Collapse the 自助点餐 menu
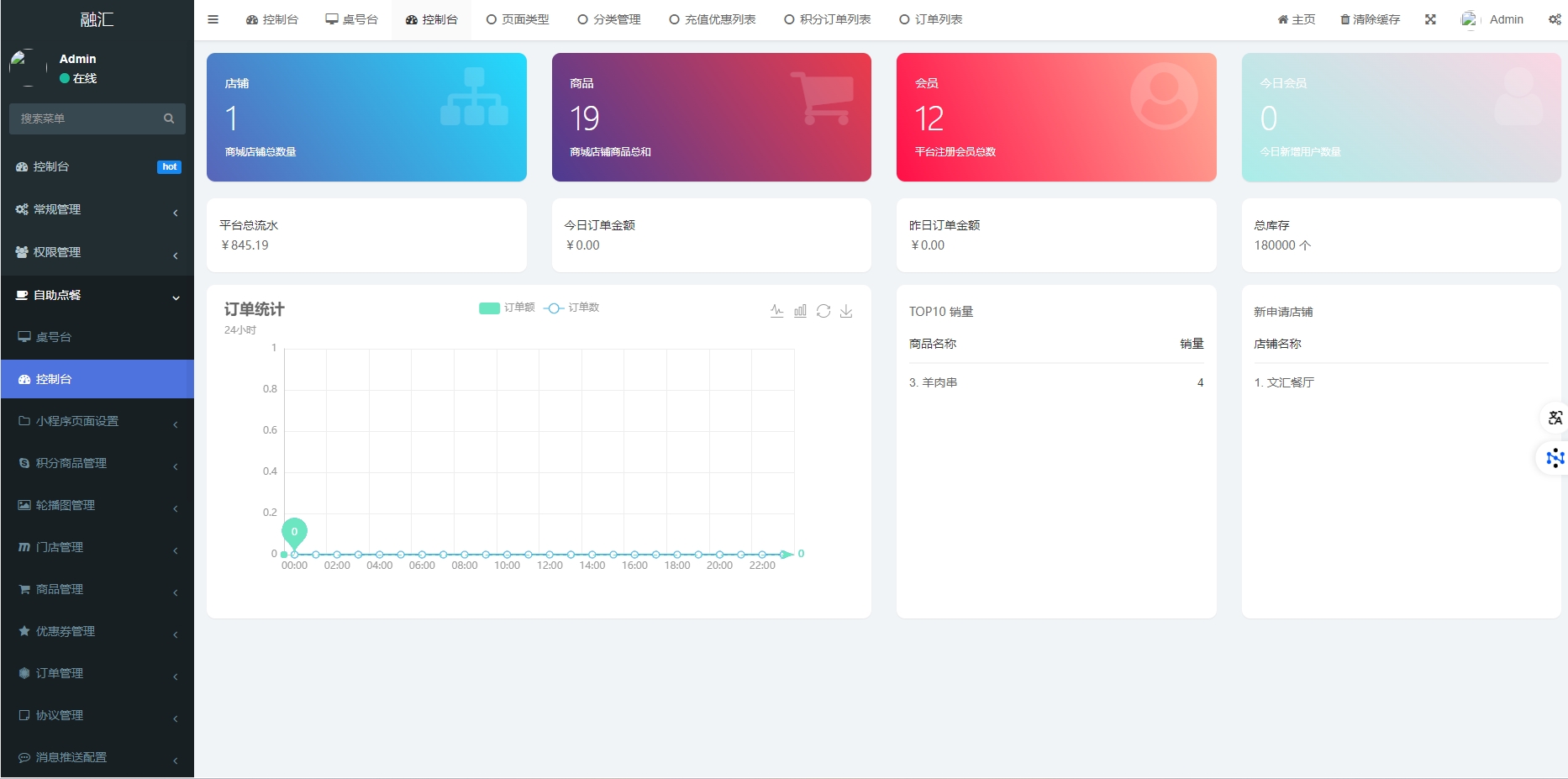Viewport: 1568px width, 779px height. (x=97, y=295)
